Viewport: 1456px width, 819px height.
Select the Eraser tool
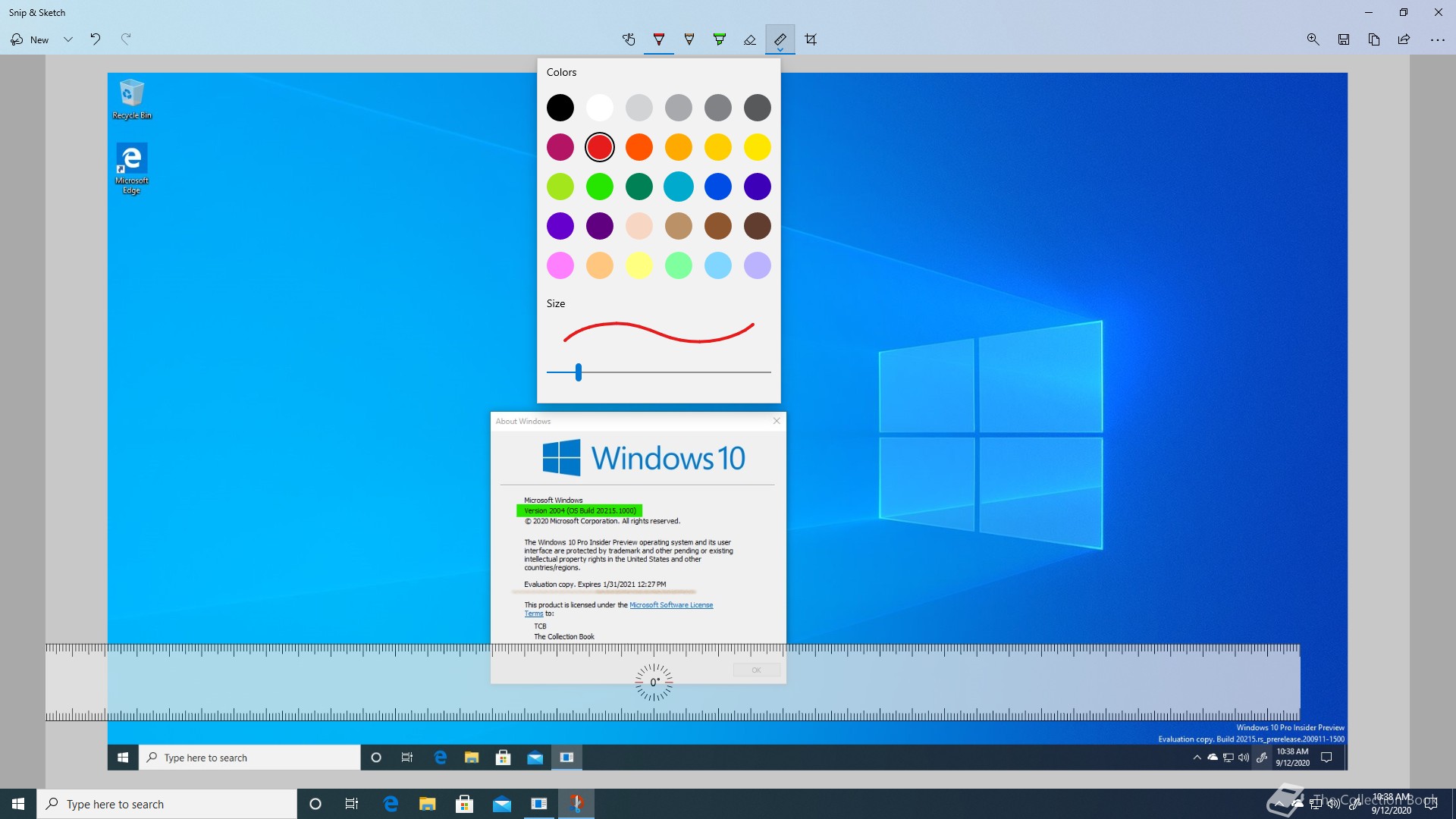pos(750,39)
